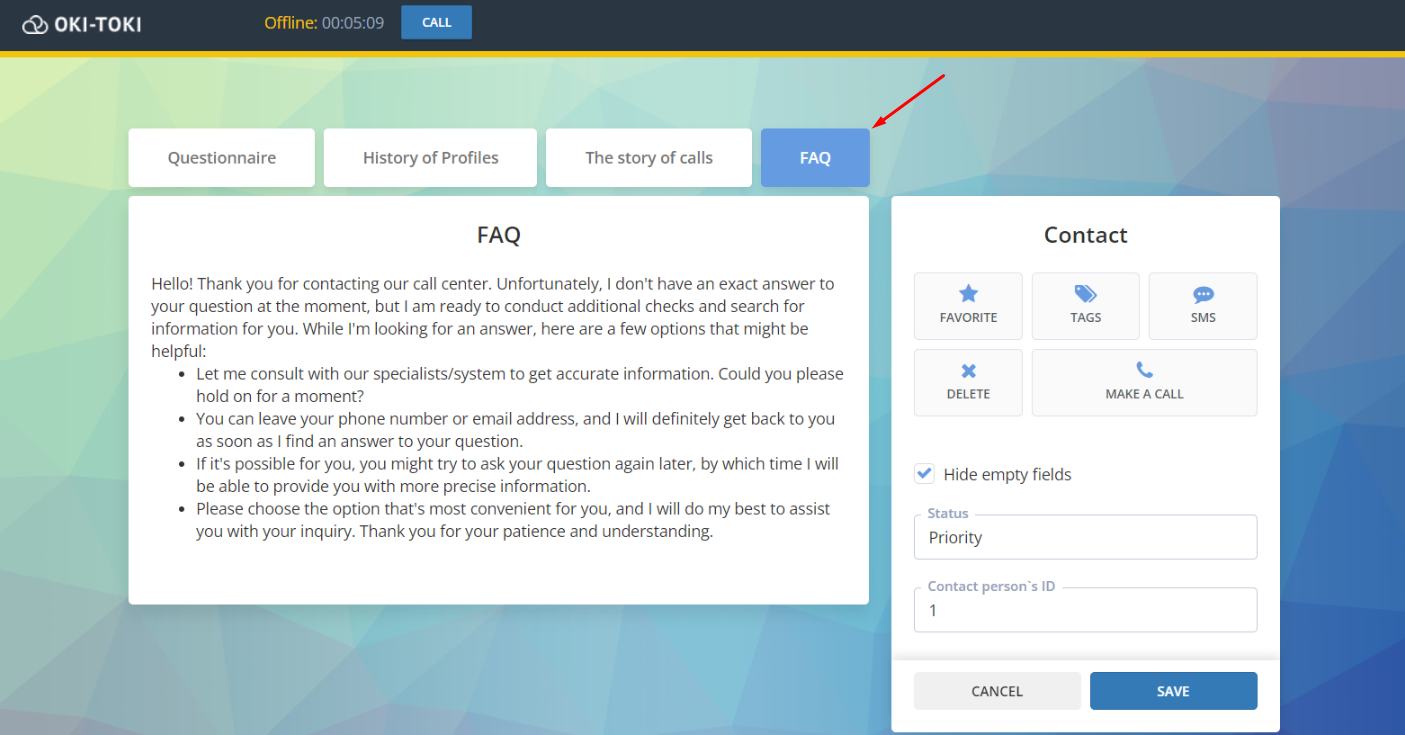Click the Contact person's ID input field
The image size is (1405, 735).
1085,610
